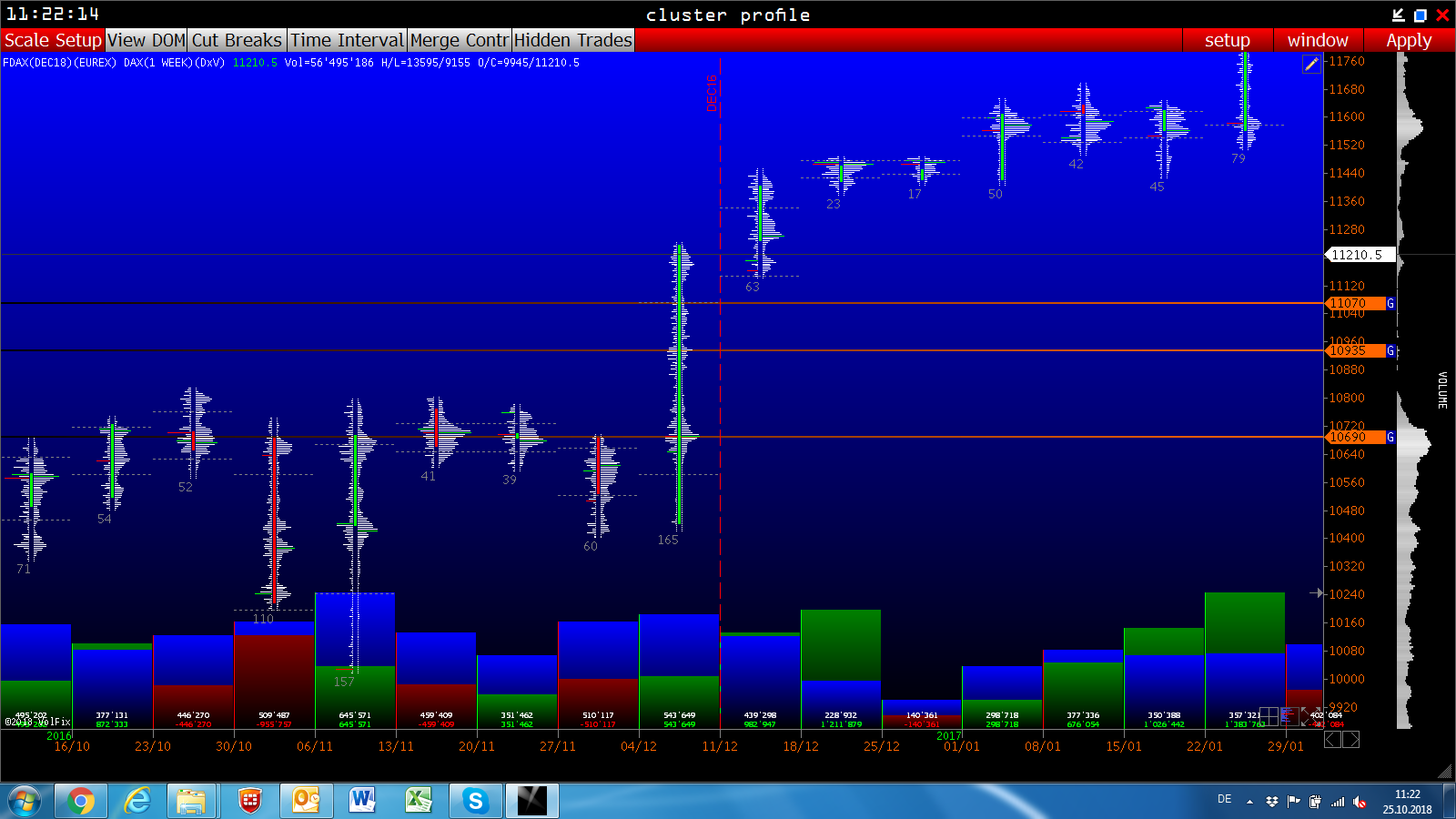Open the pencil drawing tool

click(x=1311, y=64)
